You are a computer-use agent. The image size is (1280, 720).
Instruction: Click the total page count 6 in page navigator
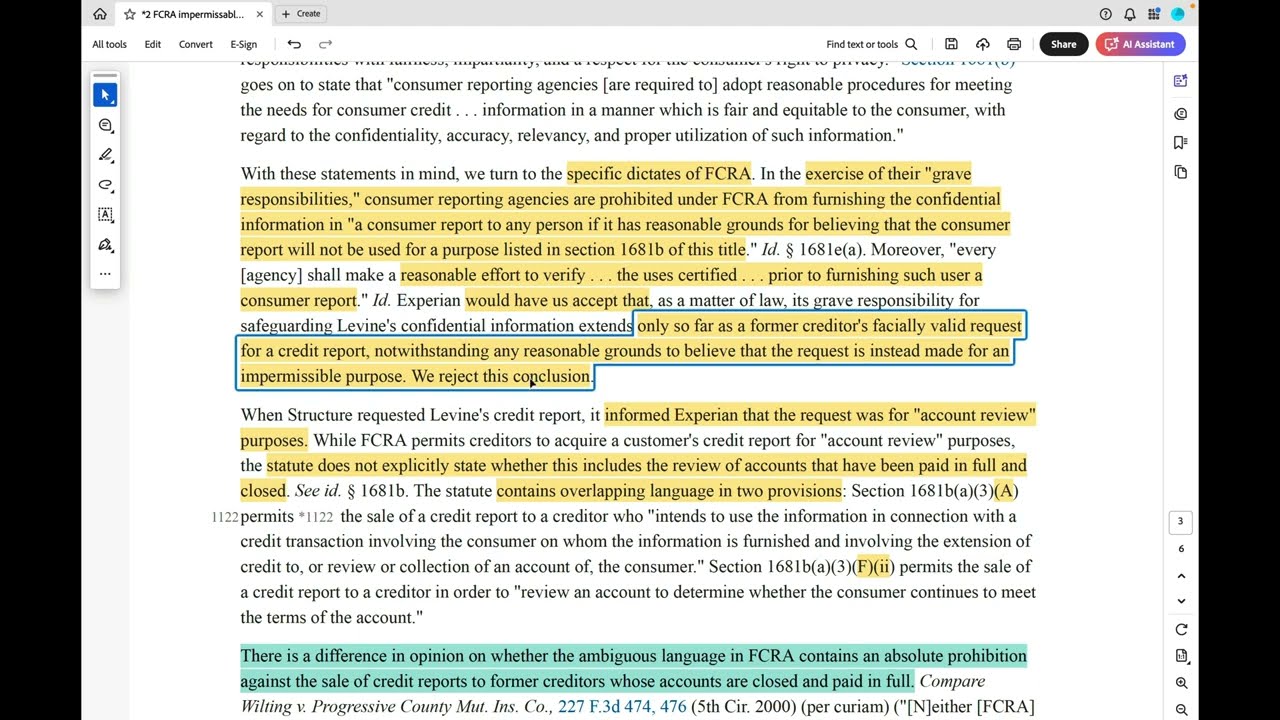[1180, 549]
